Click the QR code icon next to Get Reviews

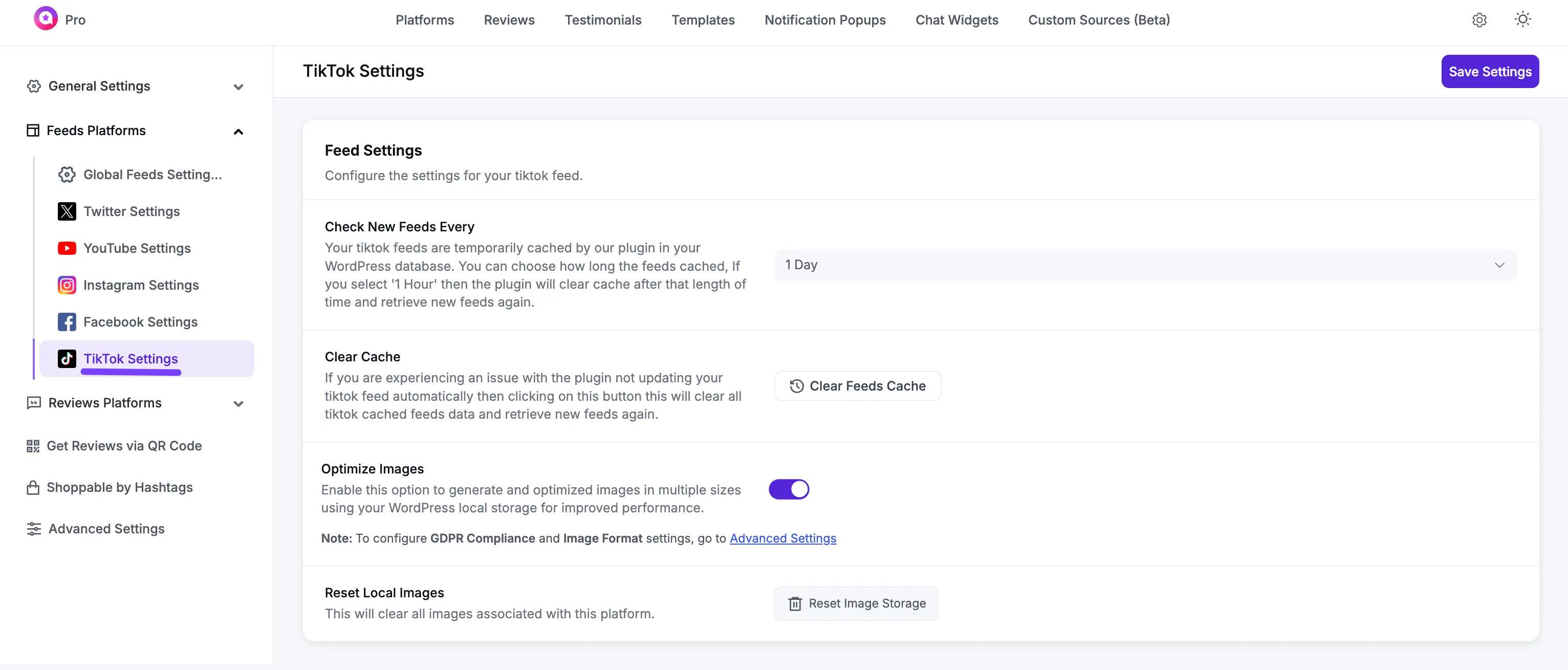pos(33,445)
